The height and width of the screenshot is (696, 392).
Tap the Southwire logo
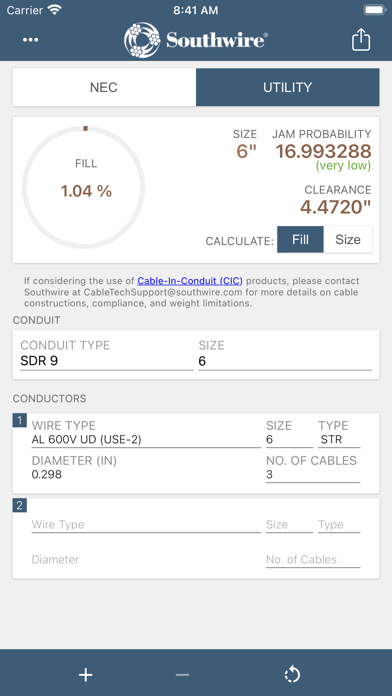[196, 40]
